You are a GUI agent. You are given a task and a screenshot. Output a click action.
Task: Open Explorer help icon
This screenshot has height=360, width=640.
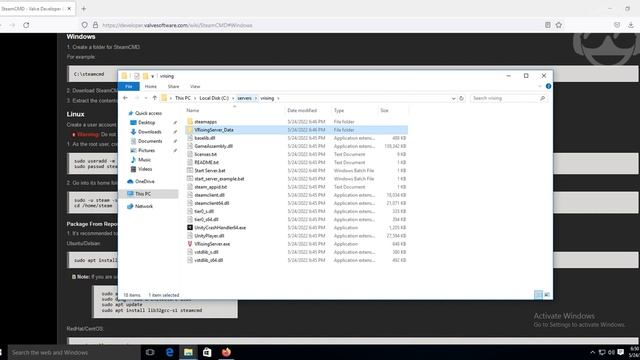tap(548, 86)
